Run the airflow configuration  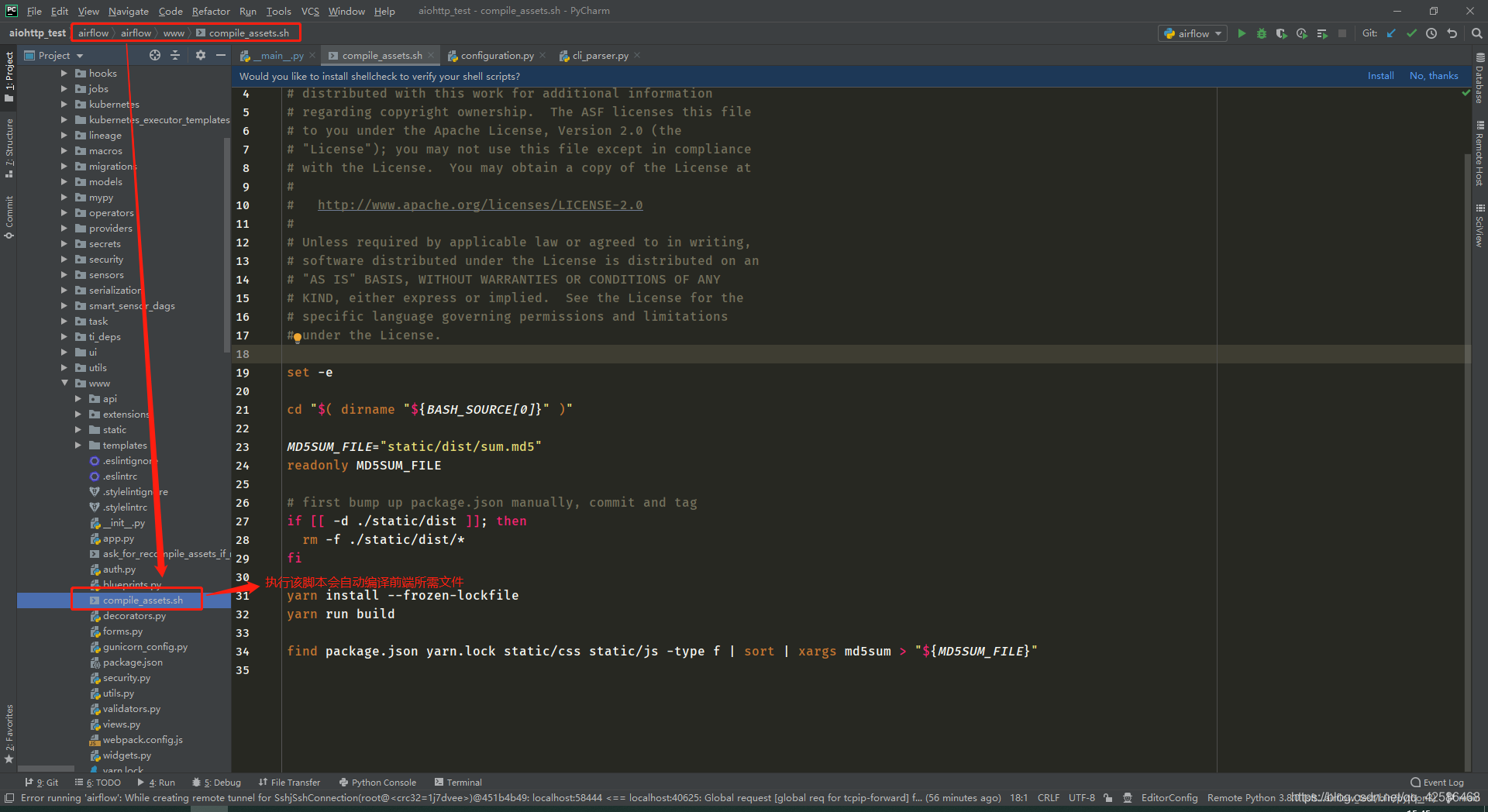[1242, 33]
